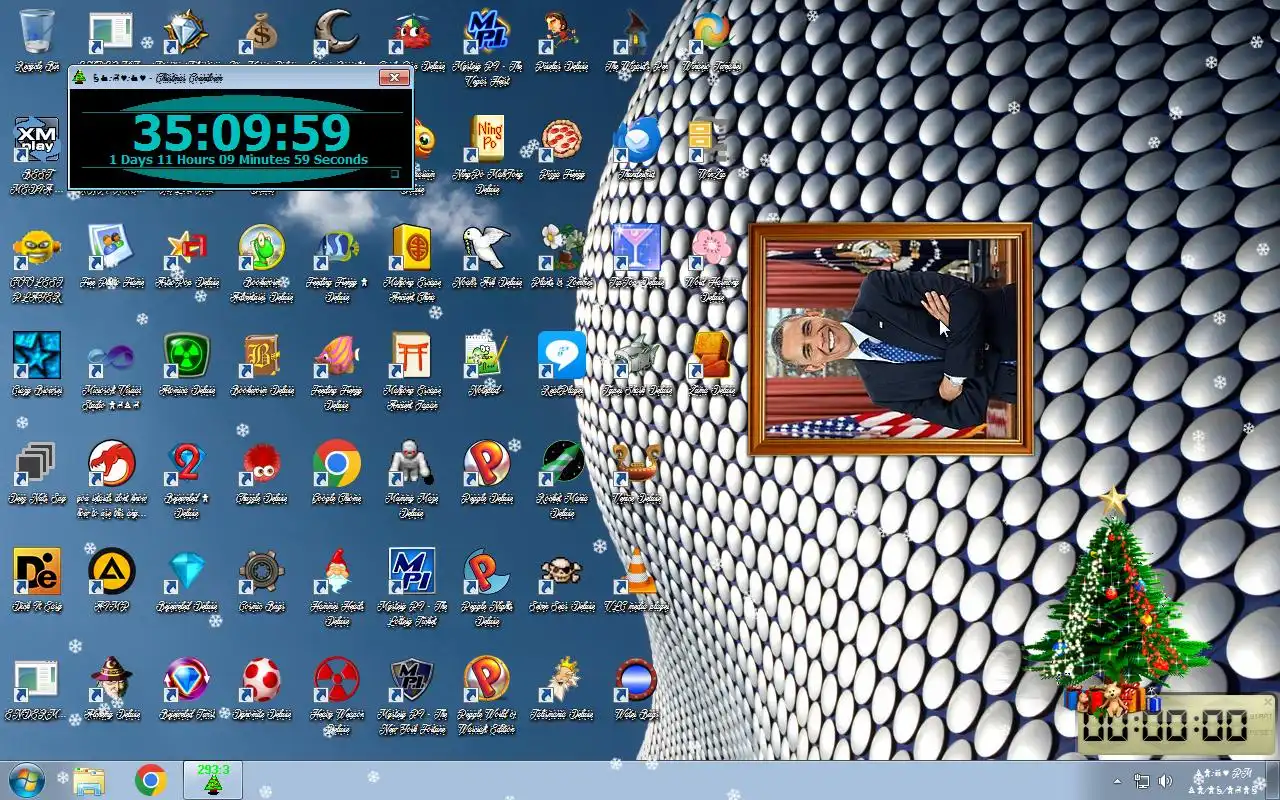The height and width of the screenshot is (800, 1280).
Task: Show hidden system tray icons
Action: (x=1117, y=781)
